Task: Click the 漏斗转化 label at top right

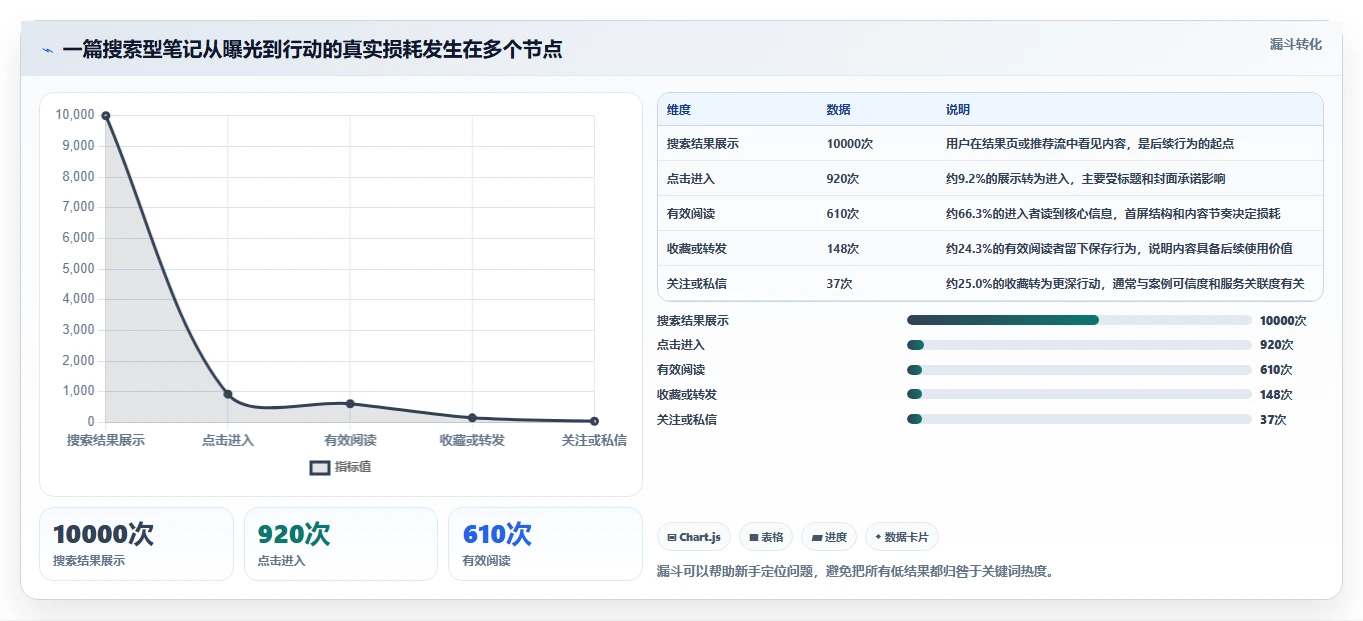Action: (x=1296, y=45)
